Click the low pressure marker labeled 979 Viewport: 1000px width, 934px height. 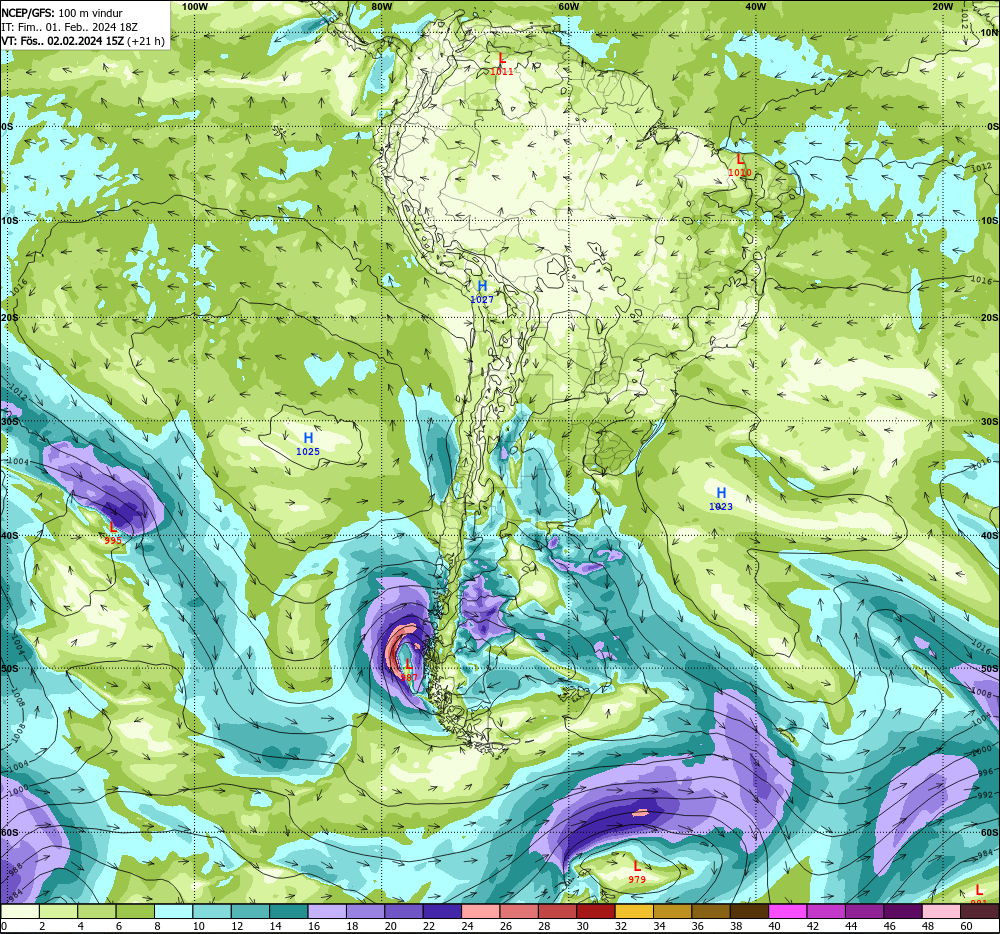coord(636,872)
